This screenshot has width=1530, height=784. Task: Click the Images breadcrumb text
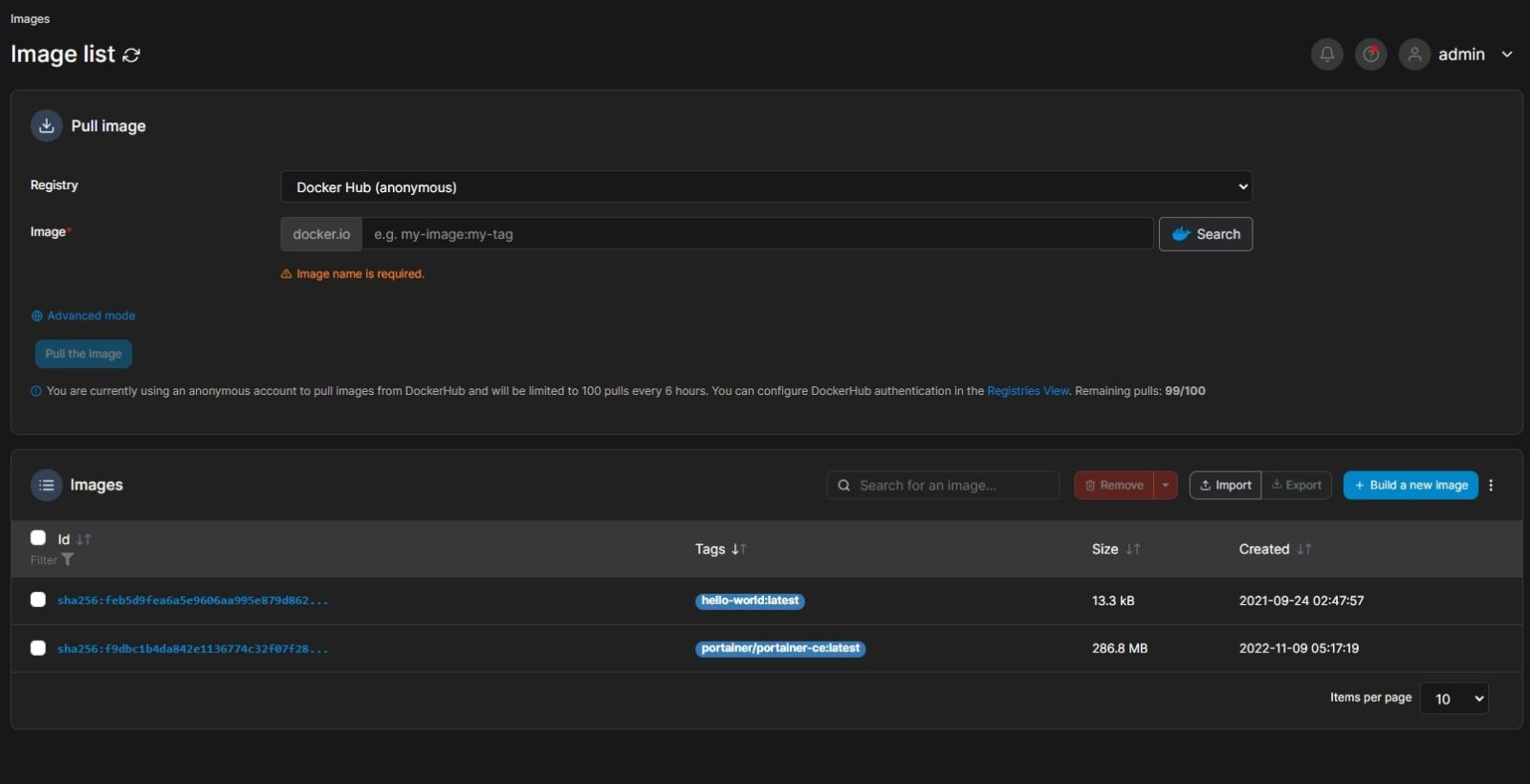coord(30,19)
